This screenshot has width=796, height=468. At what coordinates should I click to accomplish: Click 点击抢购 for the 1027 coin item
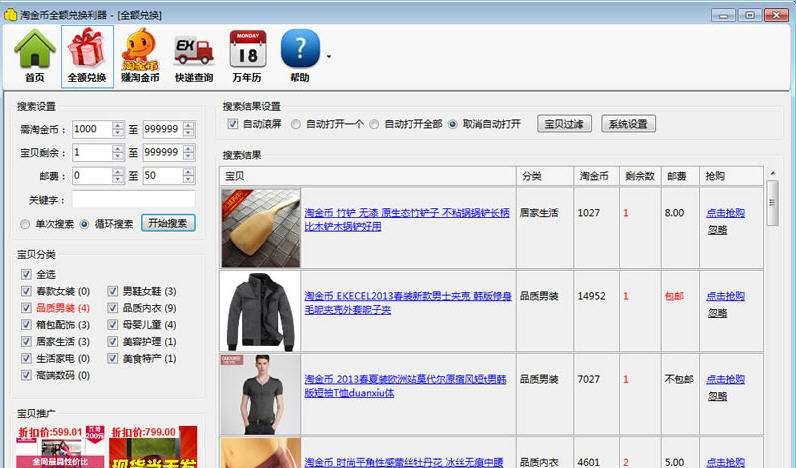(725, 213)
